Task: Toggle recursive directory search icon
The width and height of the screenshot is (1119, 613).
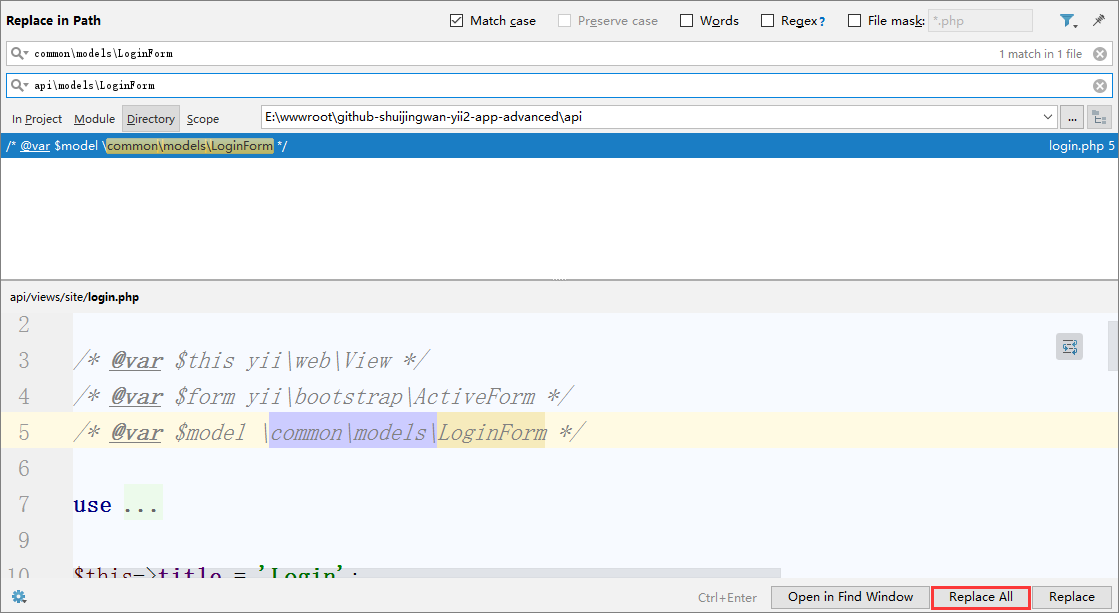Action: click(x=1099, y=117)
